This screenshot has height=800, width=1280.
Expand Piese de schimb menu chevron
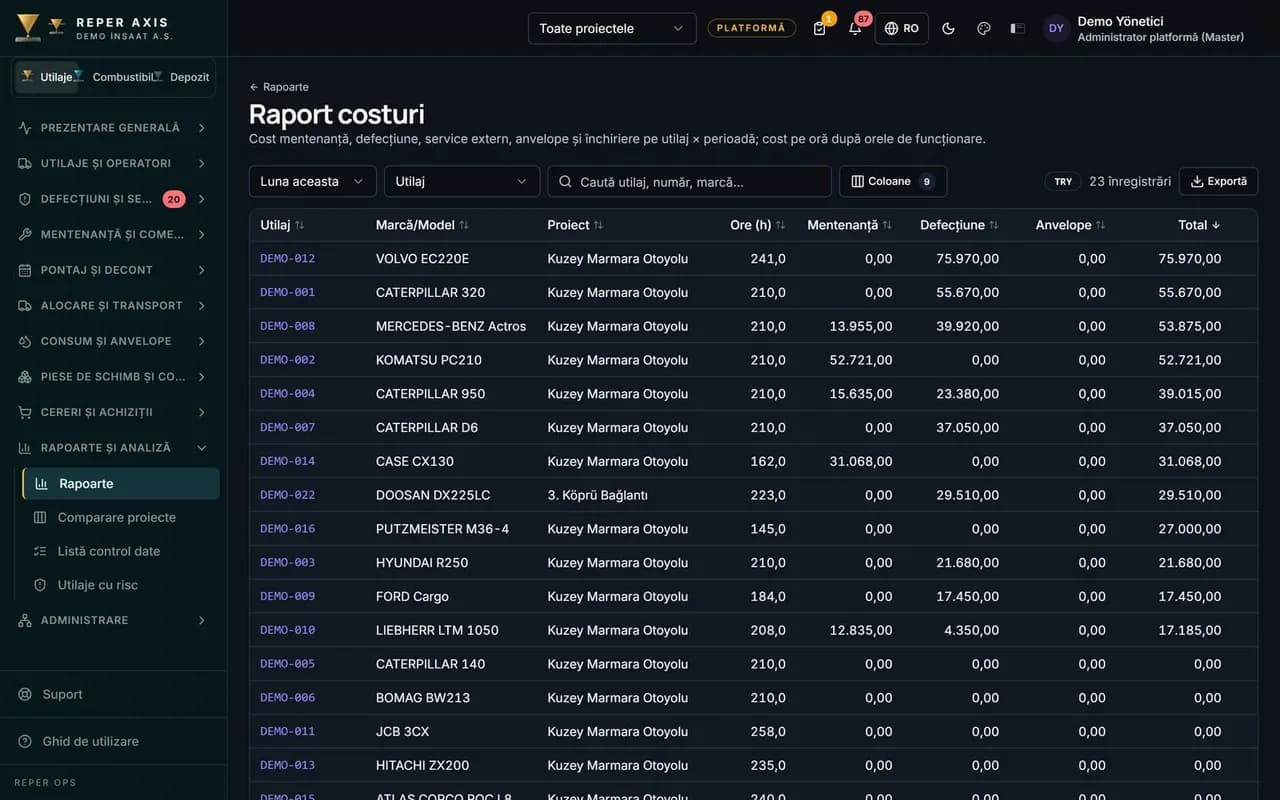pyautogui.click(x=201, y=377)
